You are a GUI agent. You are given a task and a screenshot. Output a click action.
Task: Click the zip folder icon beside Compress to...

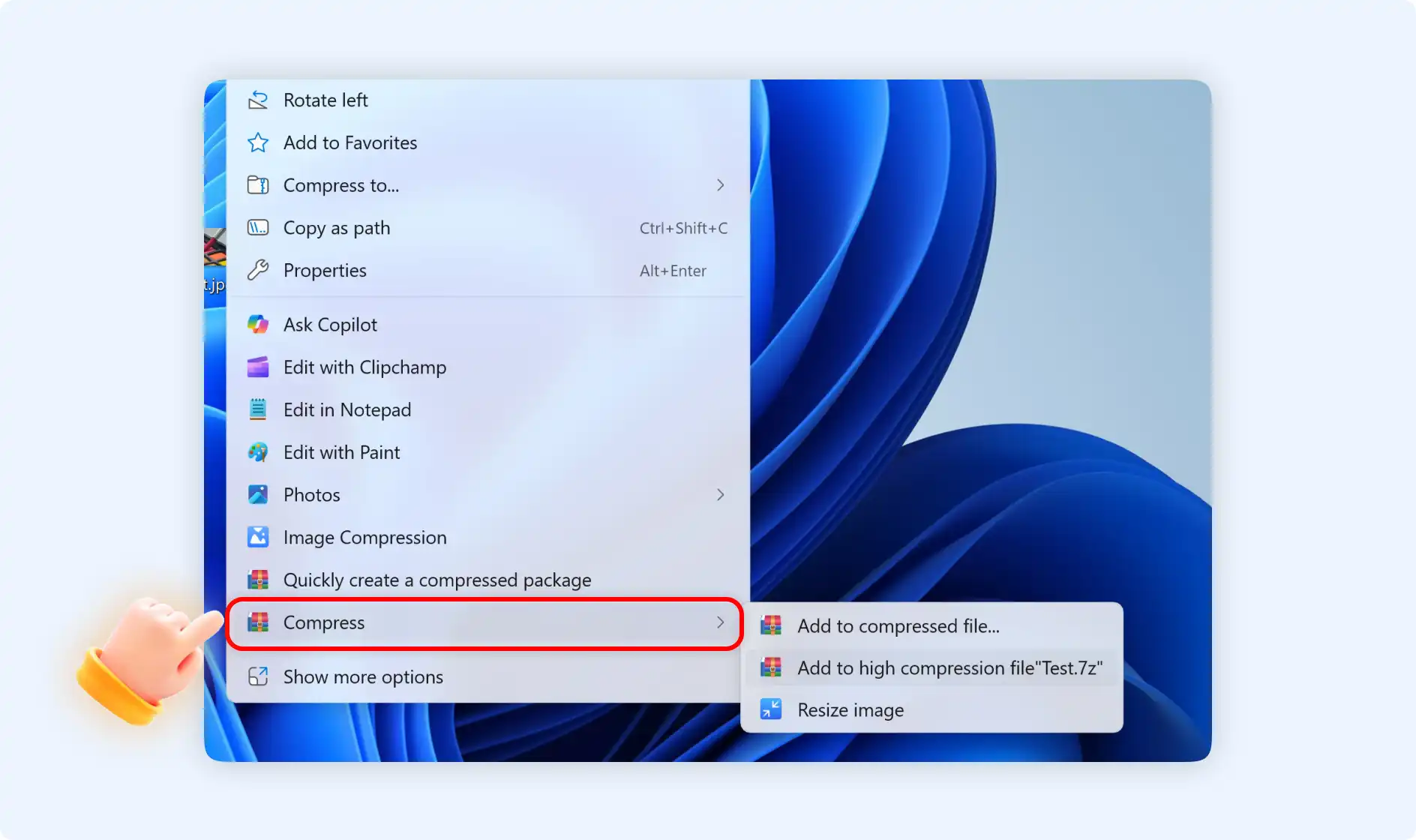pyautogui.click(x=258, y=185)
